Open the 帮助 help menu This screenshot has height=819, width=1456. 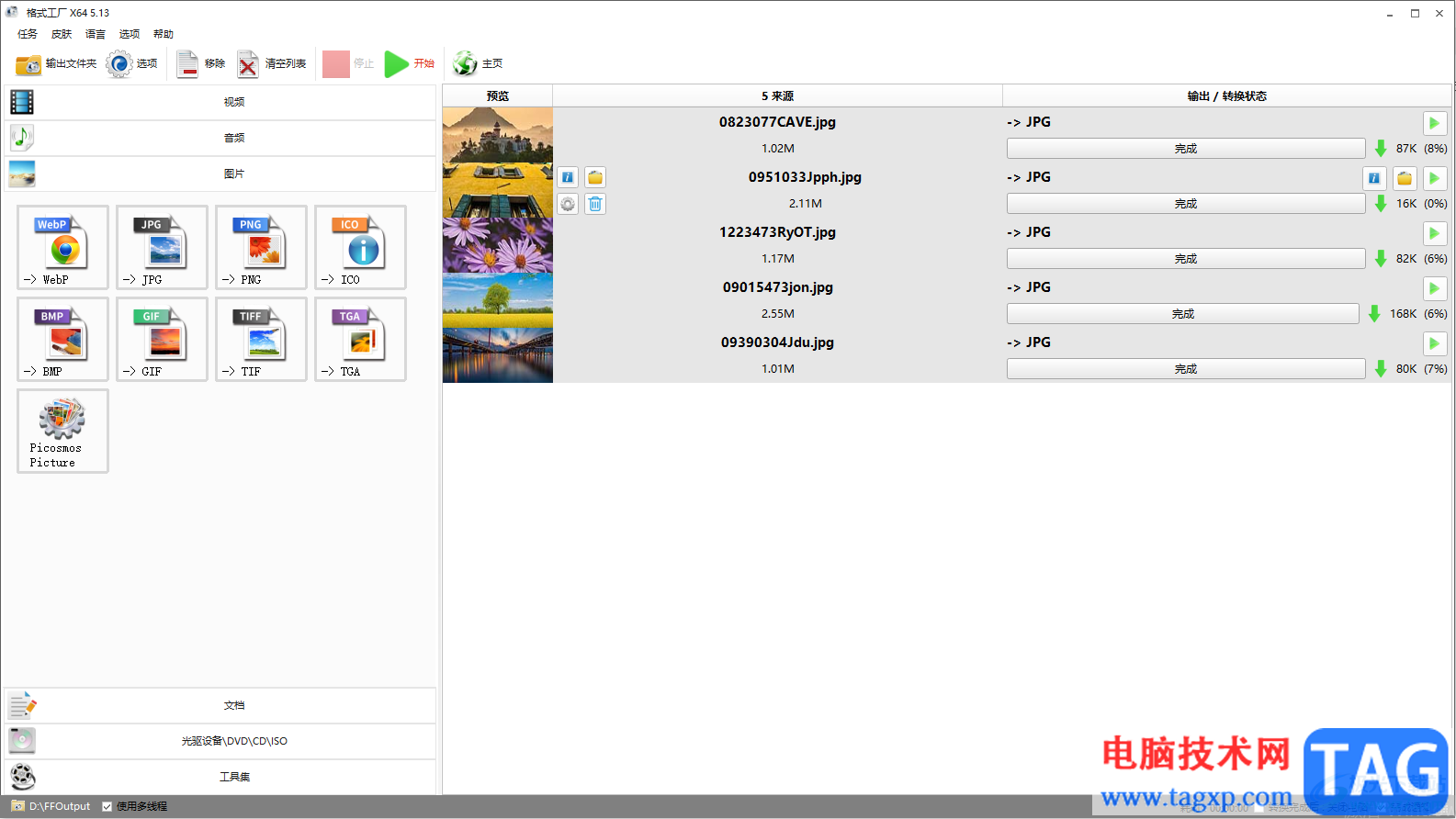[164, 34]
